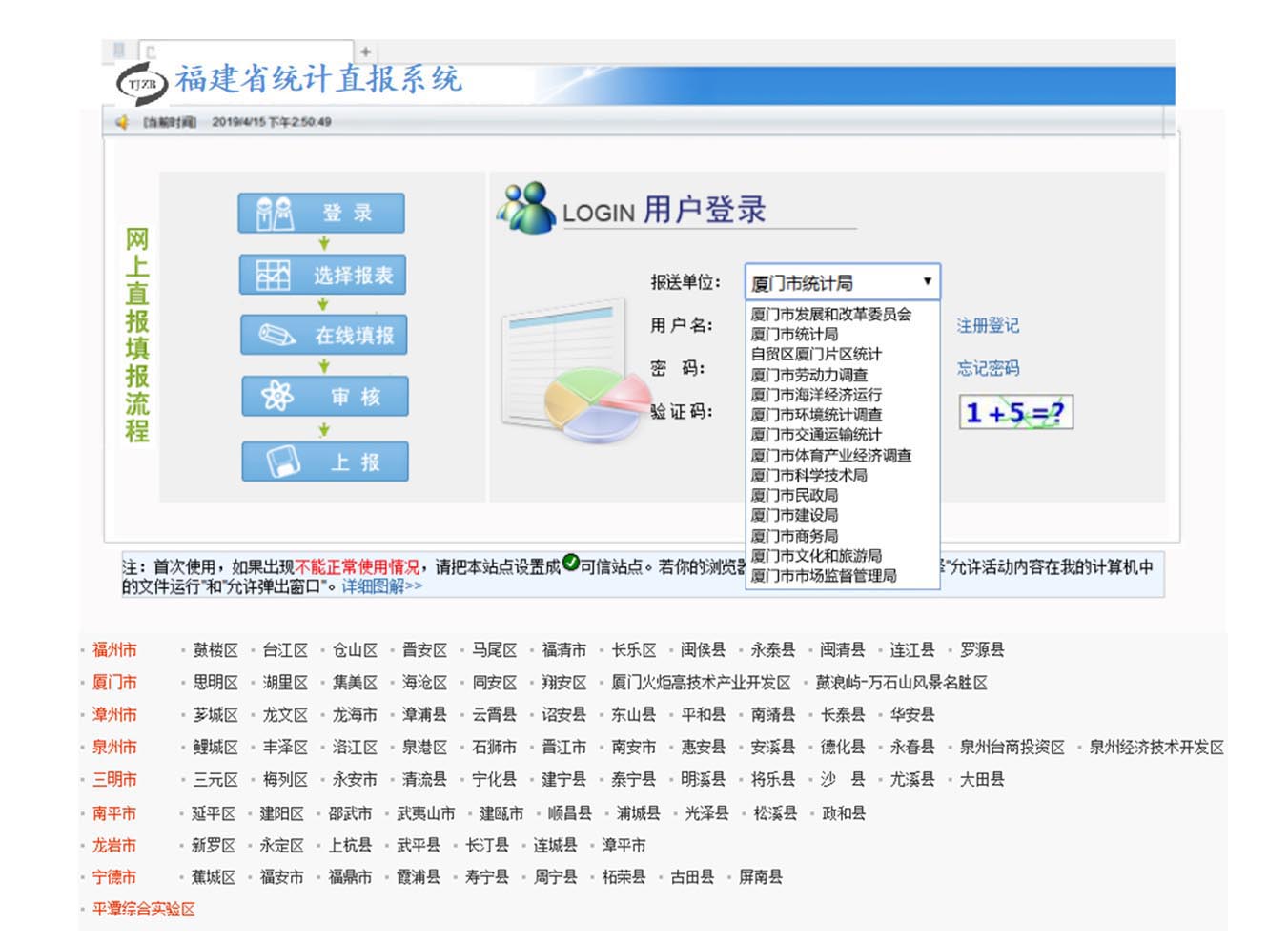Open a new browser tab with plus button
The image size is (1288, 944).
[x=365, y=51]
